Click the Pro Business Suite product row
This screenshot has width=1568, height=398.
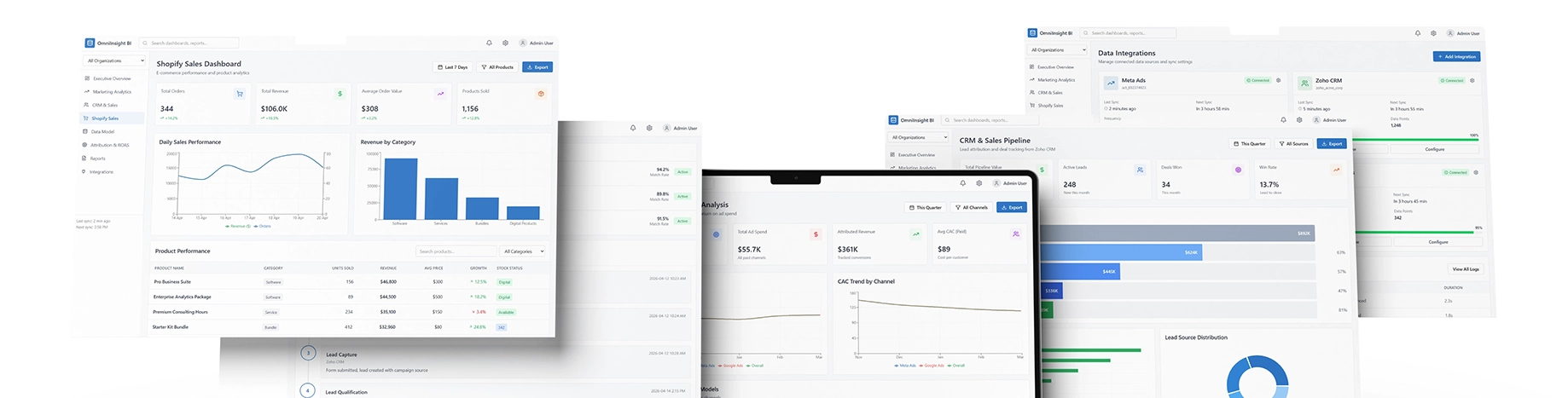point(350,281)
